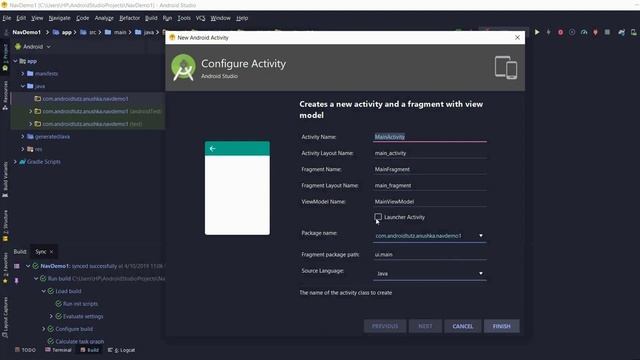The image size is (640, 360).
Task: Expand the androidTest package chevron
Action: [30, 111]
